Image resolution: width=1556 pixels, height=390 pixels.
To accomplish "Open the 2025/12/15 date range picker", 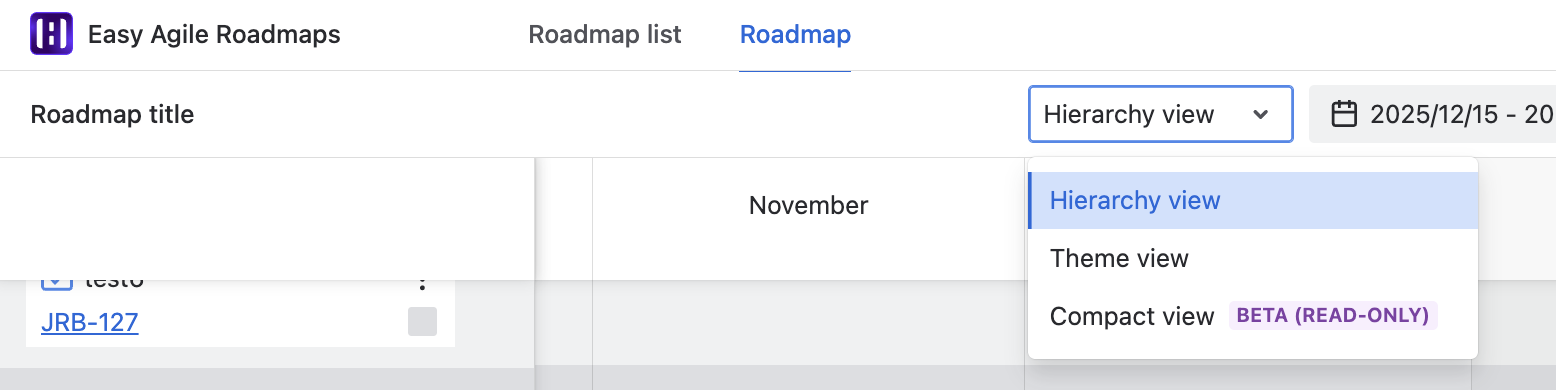I will point(1434,114).
